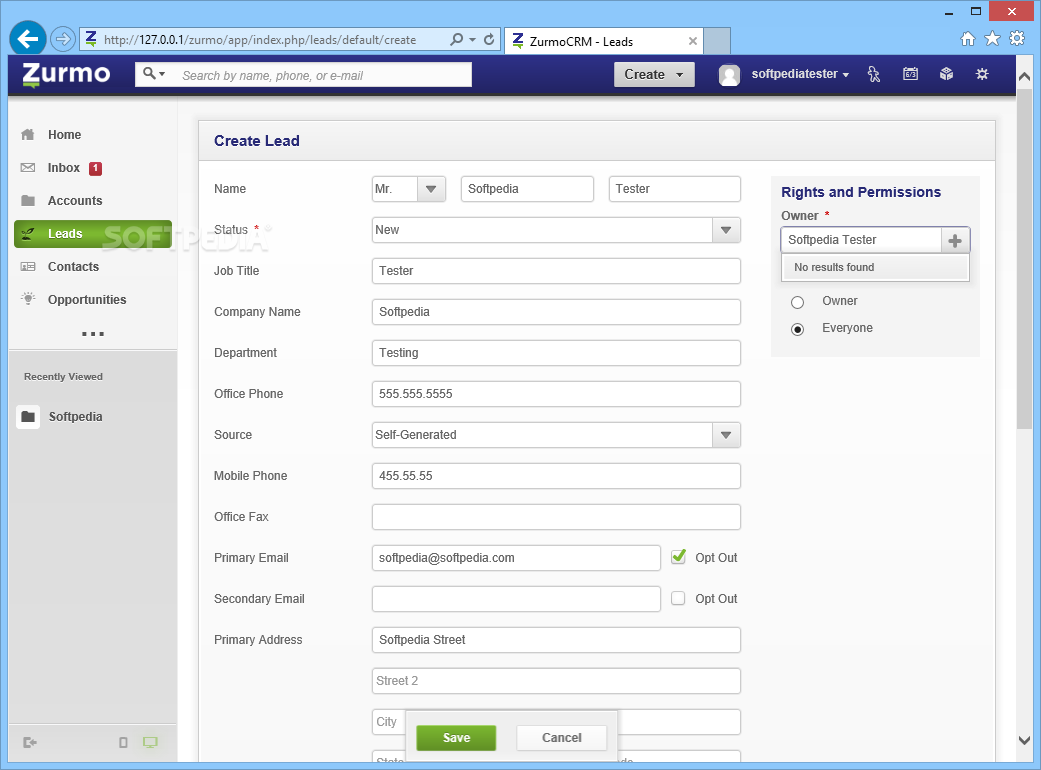Expand the softpediatester user menu
The height and width of the screenshot is (770, 1041).
(x=800, y=74)
